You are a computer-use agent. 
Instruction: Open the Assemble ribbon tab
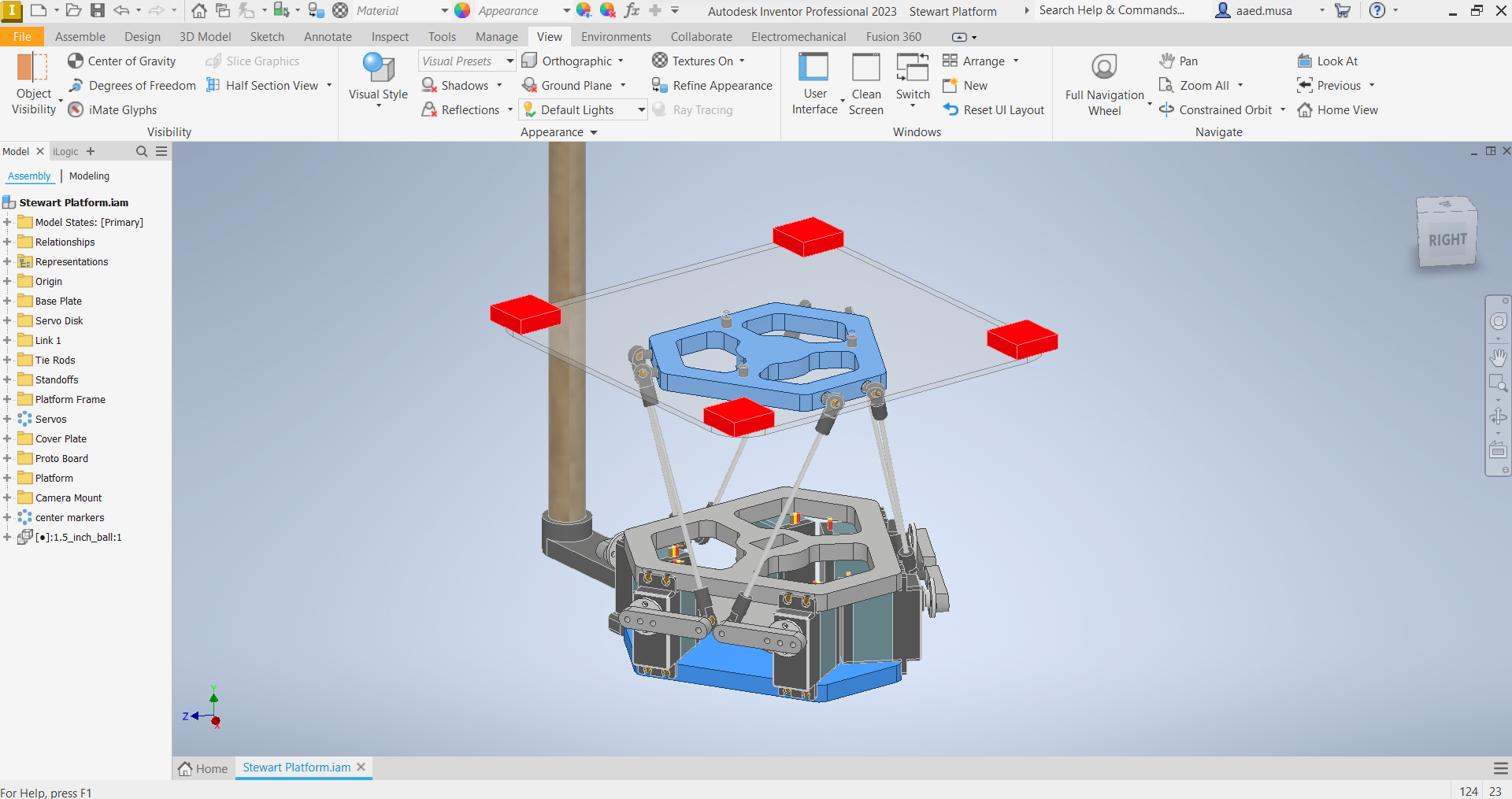pos(80,37)
